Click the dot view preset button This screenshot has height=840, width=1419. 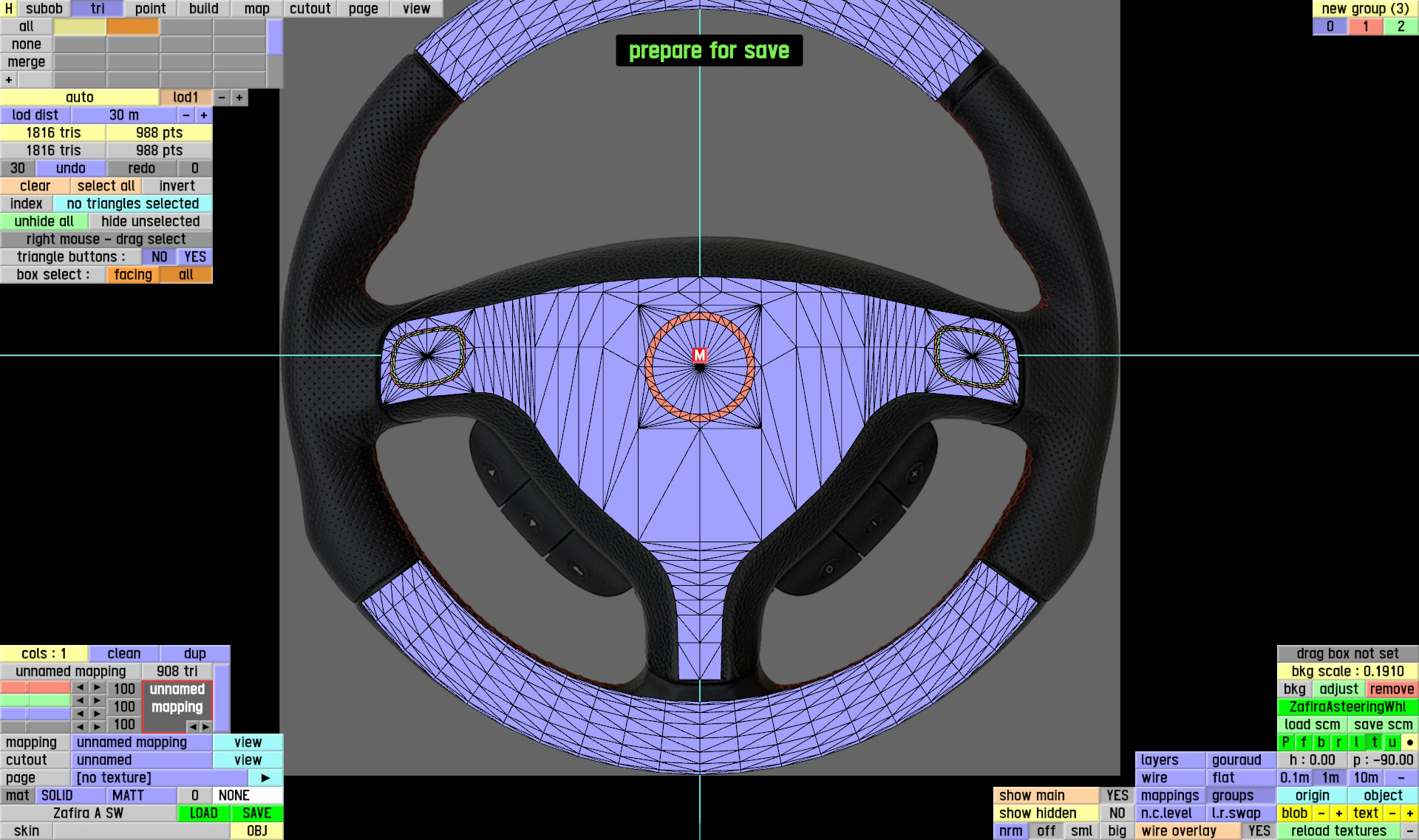(1409, 742)
